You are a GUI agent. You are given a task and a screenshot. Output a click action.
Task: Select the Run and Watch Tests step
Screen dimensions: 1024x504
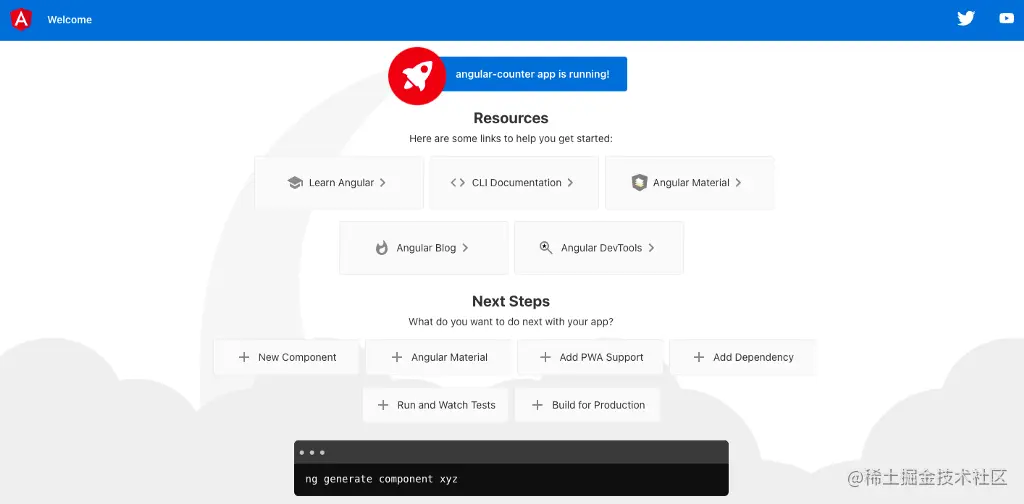[436, 405]
